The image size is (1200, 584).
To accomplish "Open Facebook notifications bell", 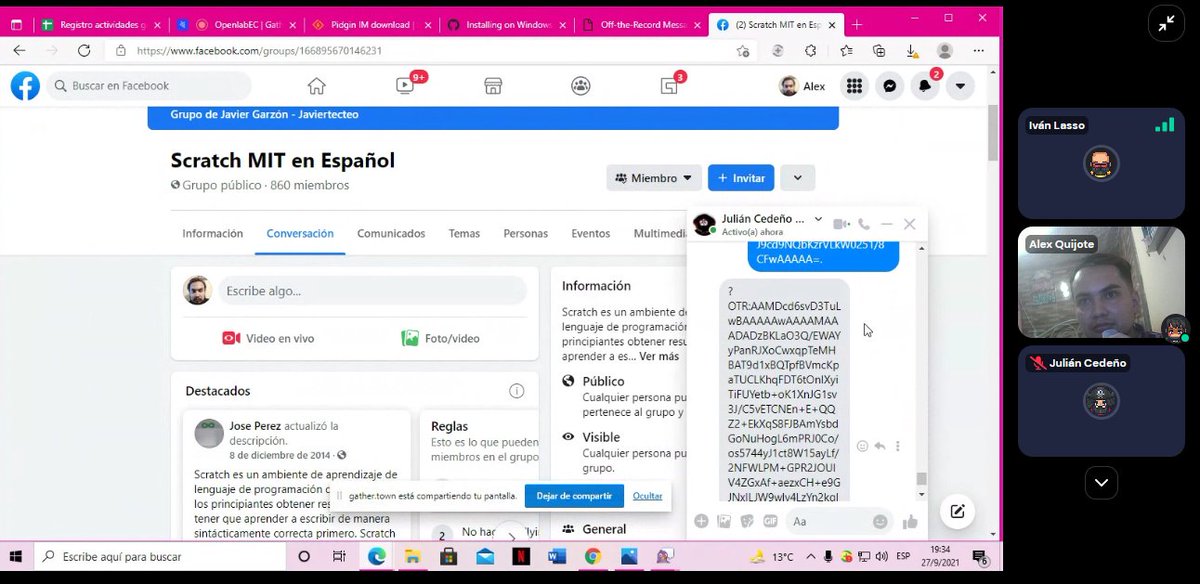I will 925,86.
